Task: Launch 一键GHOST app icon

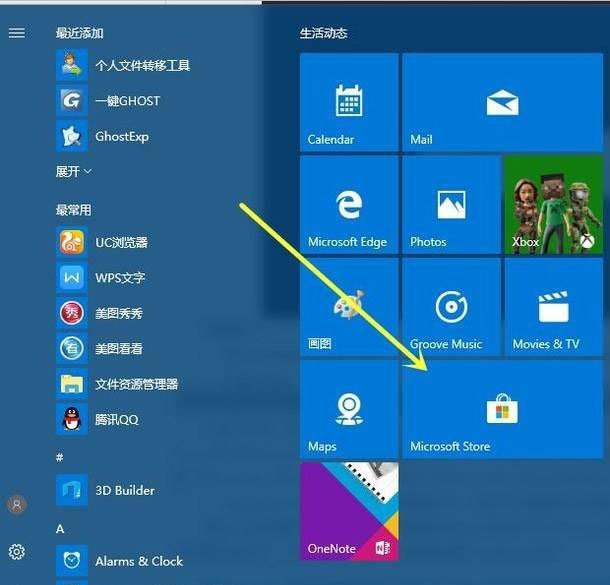Action: pos(72,100)
